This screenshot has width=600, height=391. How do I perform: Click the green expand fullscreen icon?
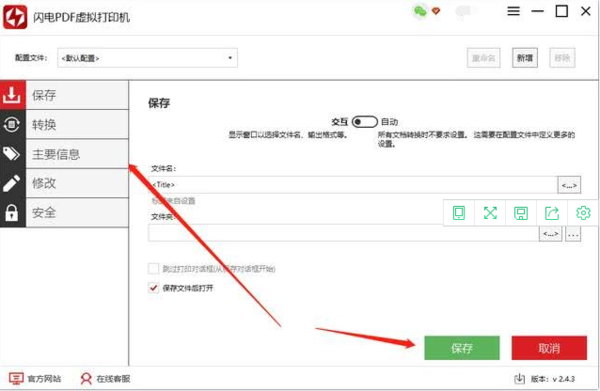tap(490, 213)
